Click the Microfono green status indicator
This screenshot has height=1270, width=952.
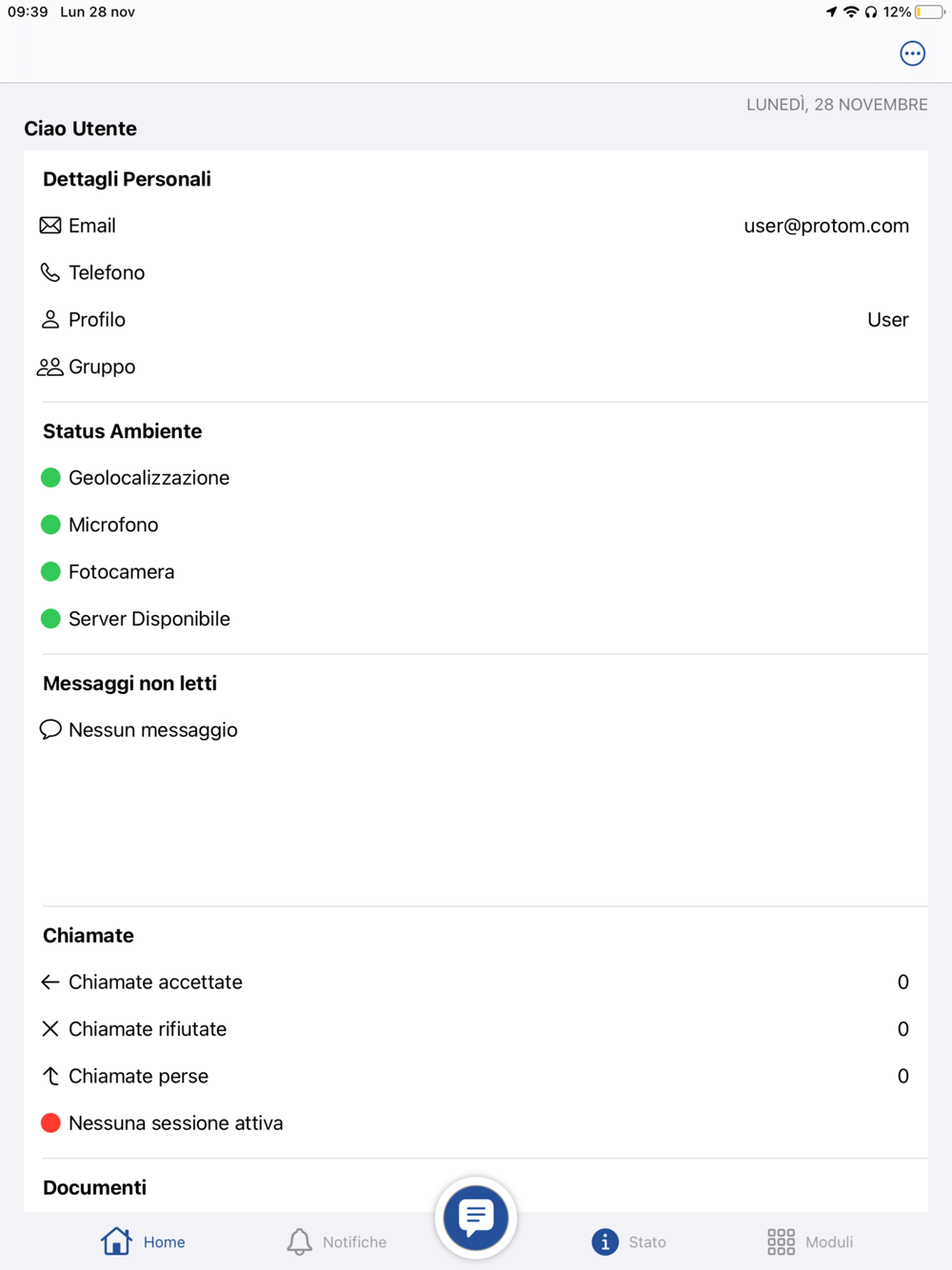pos(51,525)
